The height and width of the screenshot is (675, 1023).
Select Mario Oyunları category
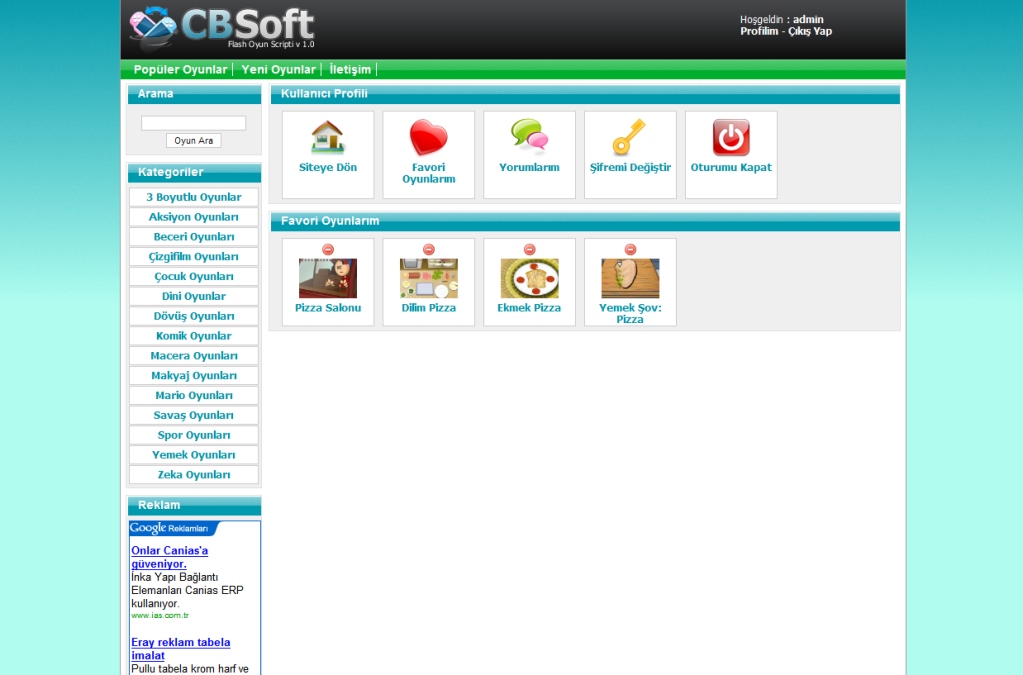tap(194, 395)
